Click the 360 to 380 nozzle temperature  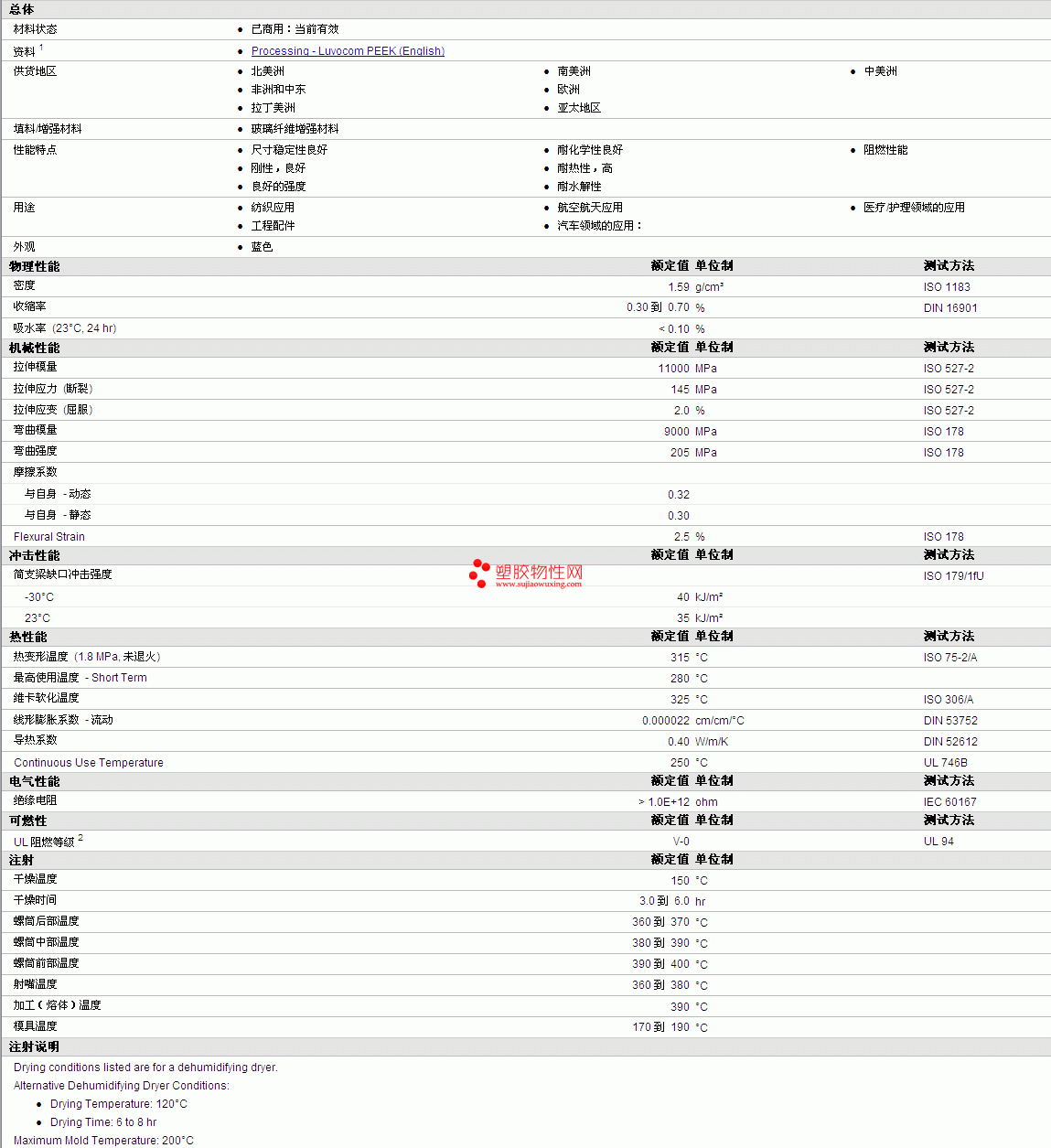point(660,985)
